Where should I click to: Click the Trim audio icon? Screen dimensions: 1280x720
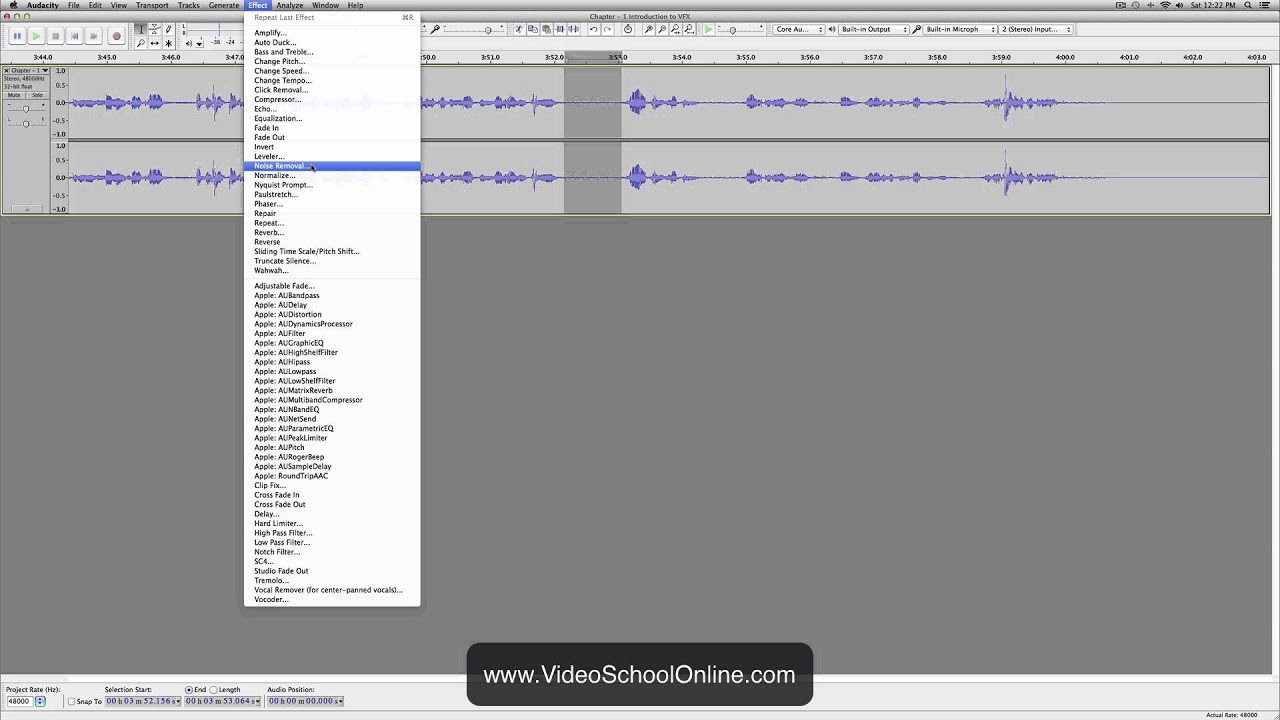pos(560,29)
